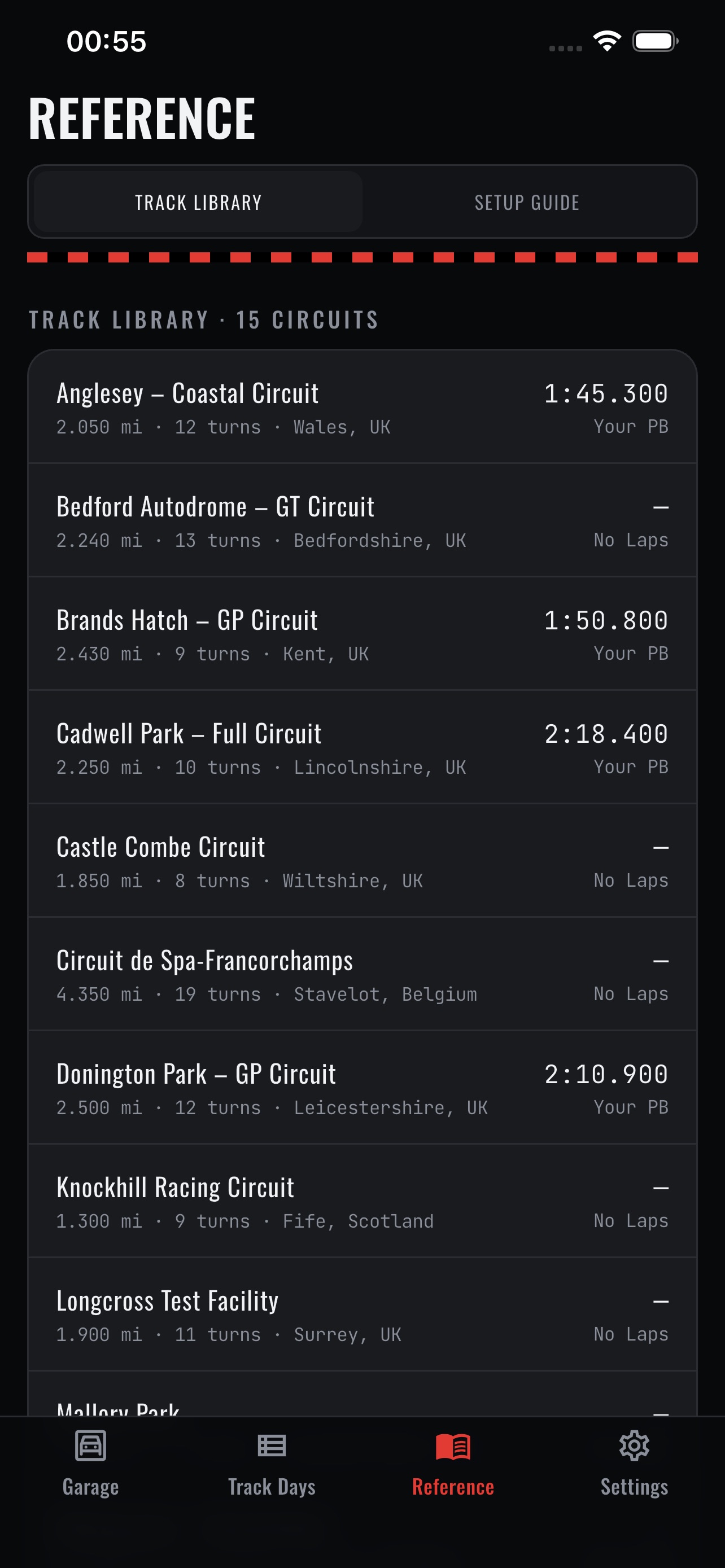
Task: Select the Reference book icon
Action: click(453, 1446)
